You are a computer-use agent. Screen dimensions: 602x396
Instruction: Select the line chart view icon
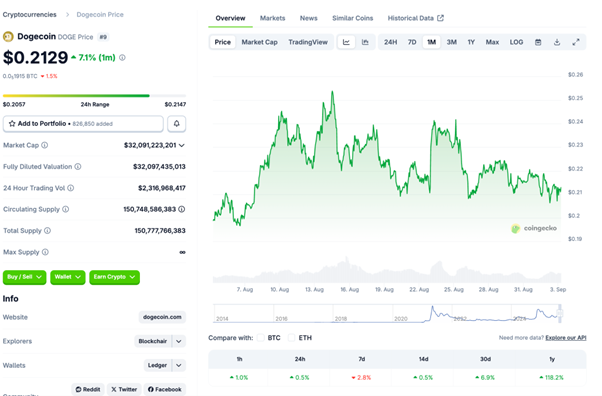tap(346, 42)
